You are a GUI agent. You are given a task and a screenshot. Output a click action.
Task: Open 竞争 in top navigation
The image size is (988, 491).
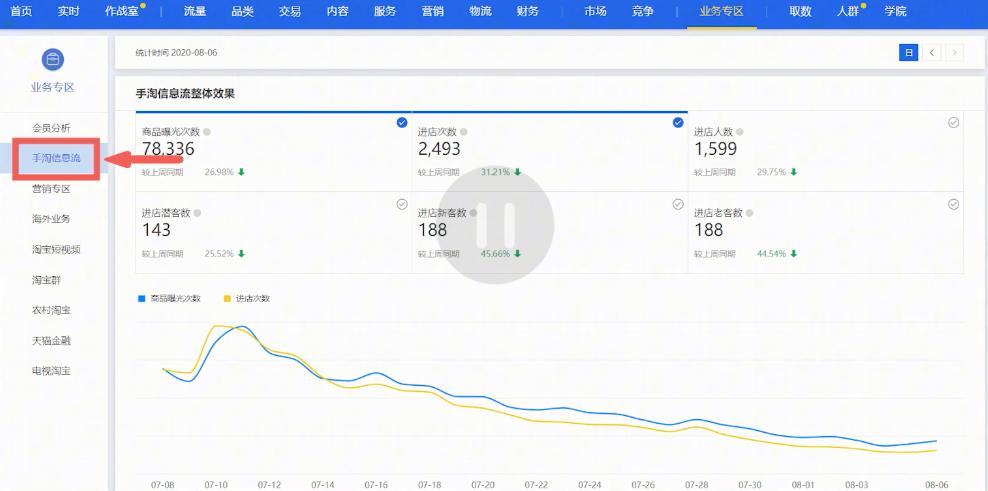[x=643, y=11]
